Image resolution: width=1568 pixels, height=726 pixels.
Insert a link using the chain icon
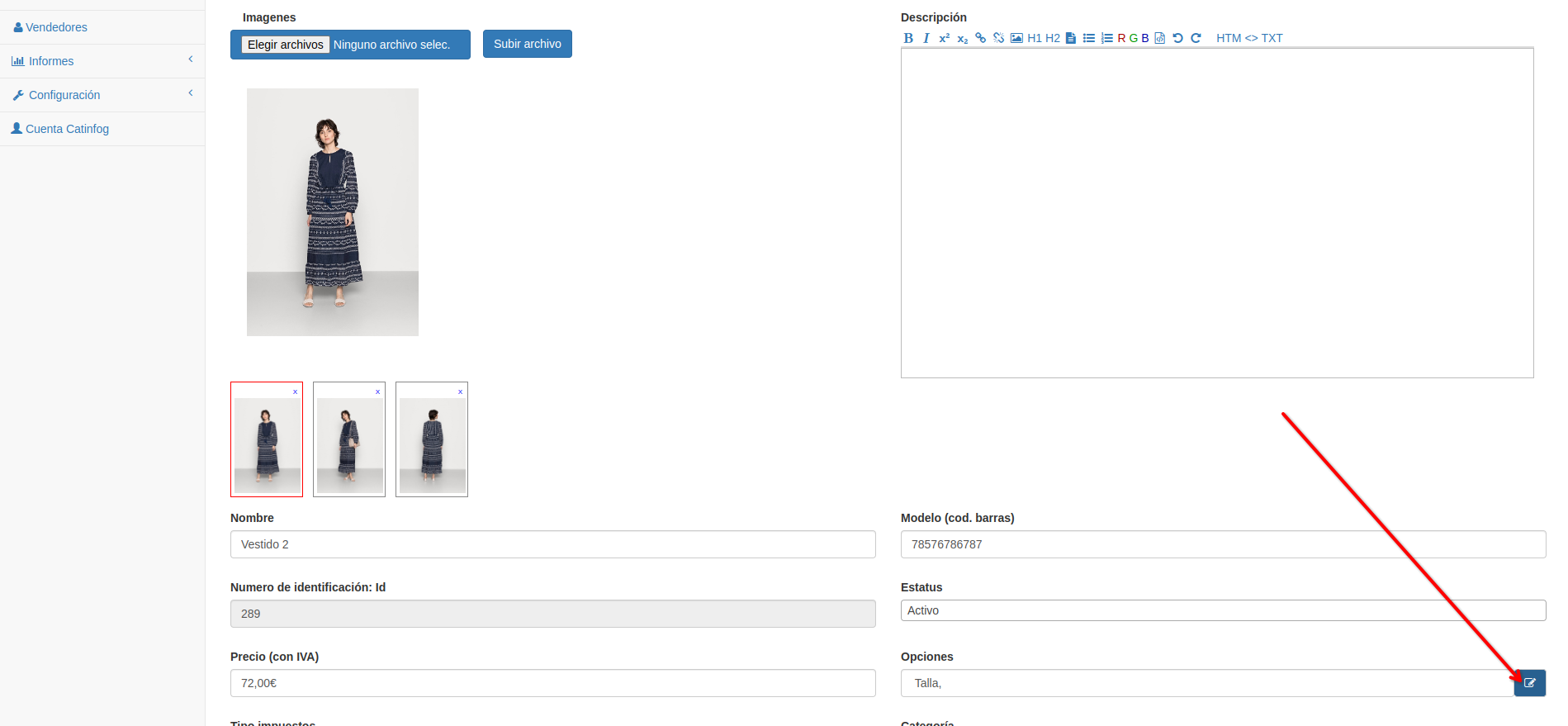click(980, 38)
